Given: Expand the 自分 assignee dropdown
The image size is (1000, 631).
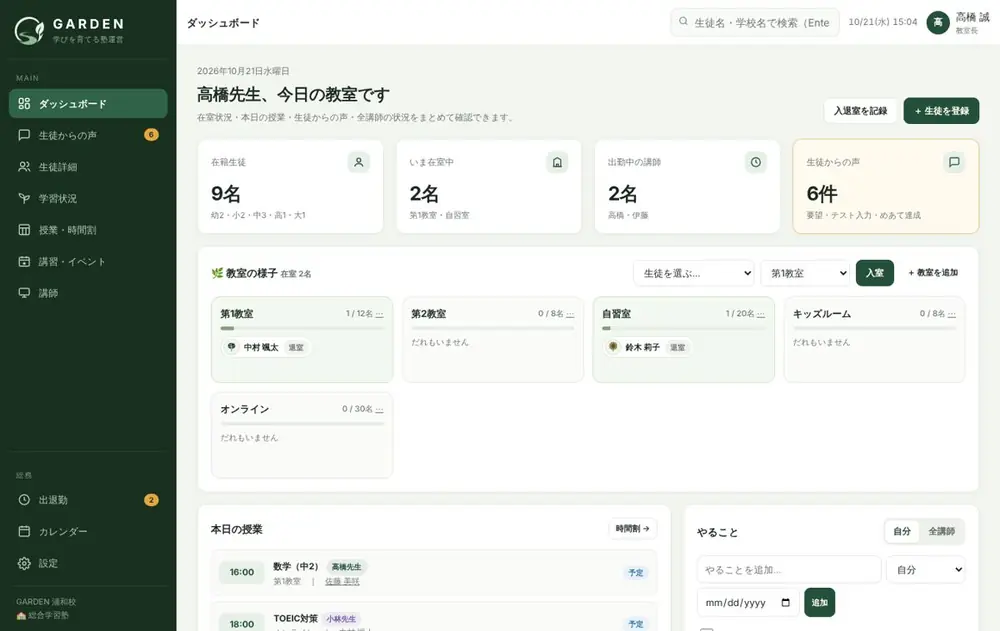Looking at the screenshot, I should [x=925, y=570].
